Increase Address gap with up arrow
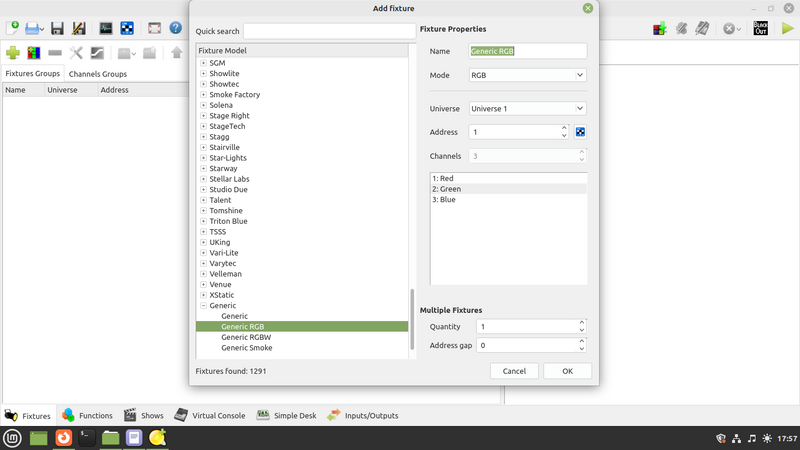The height and width of the screenshot is (450, 800). (582, 341)
